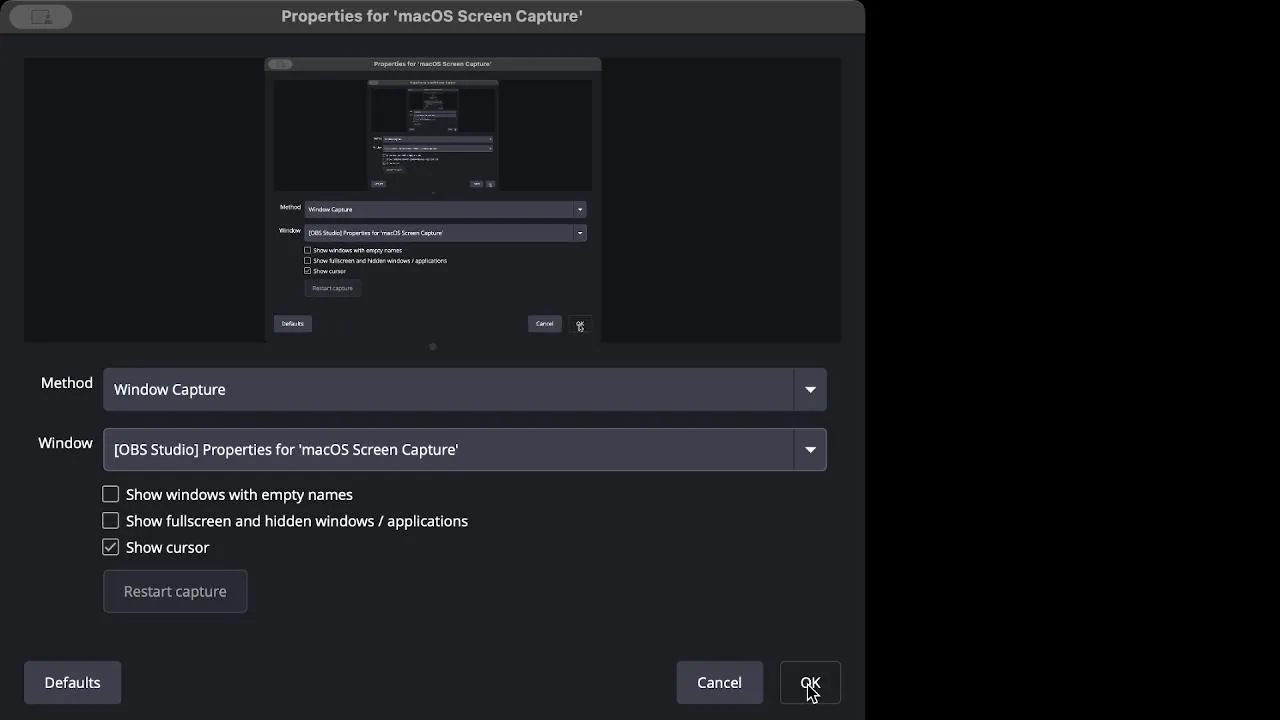The width and height of the screenshot is (1280, 720).
Task: Expand the Window selection dropdown
Action: pyautogui.click(x=465, y=449)
